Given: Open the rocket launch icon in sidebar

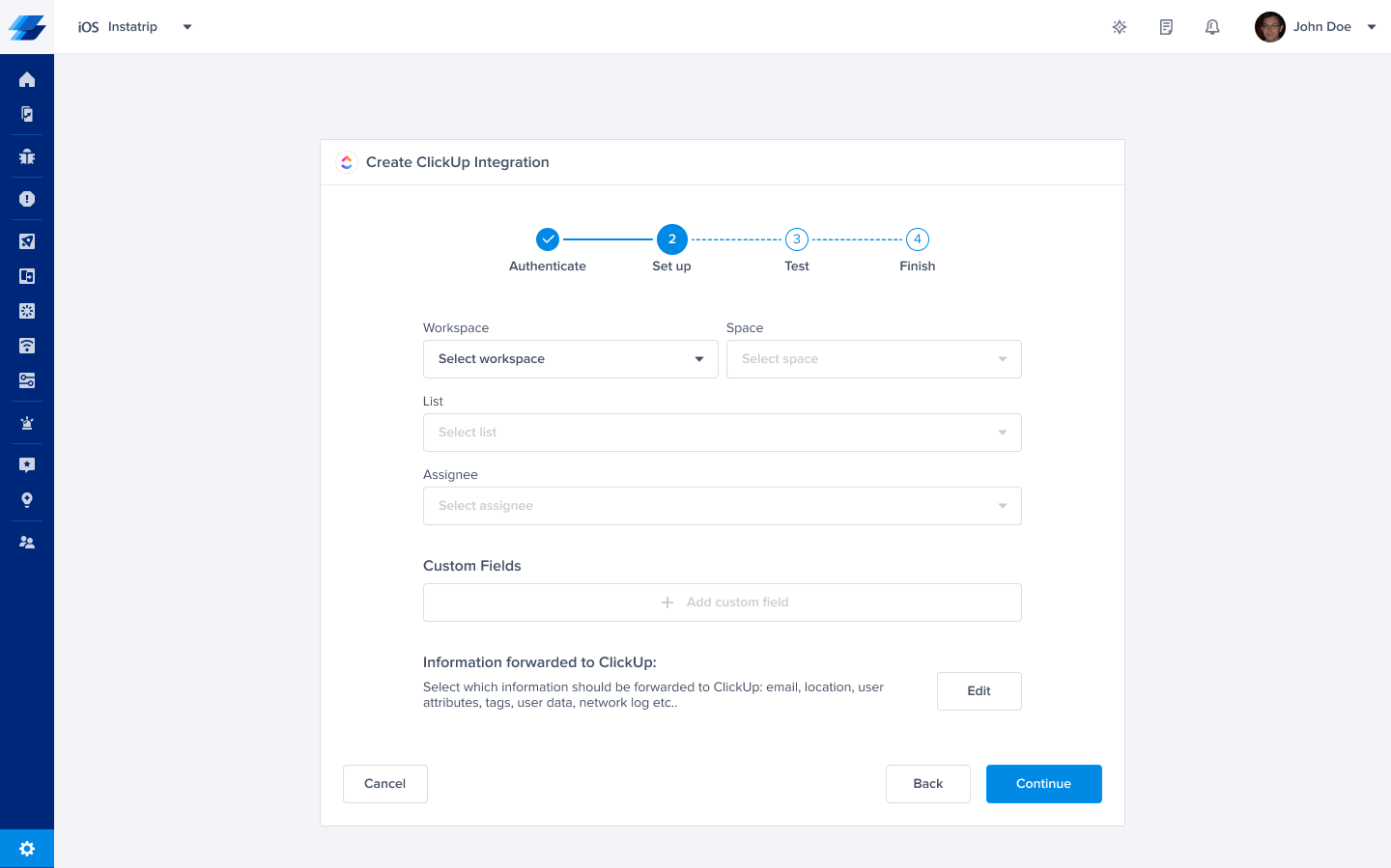Looking at the screenshot, I should click(27, 241).
